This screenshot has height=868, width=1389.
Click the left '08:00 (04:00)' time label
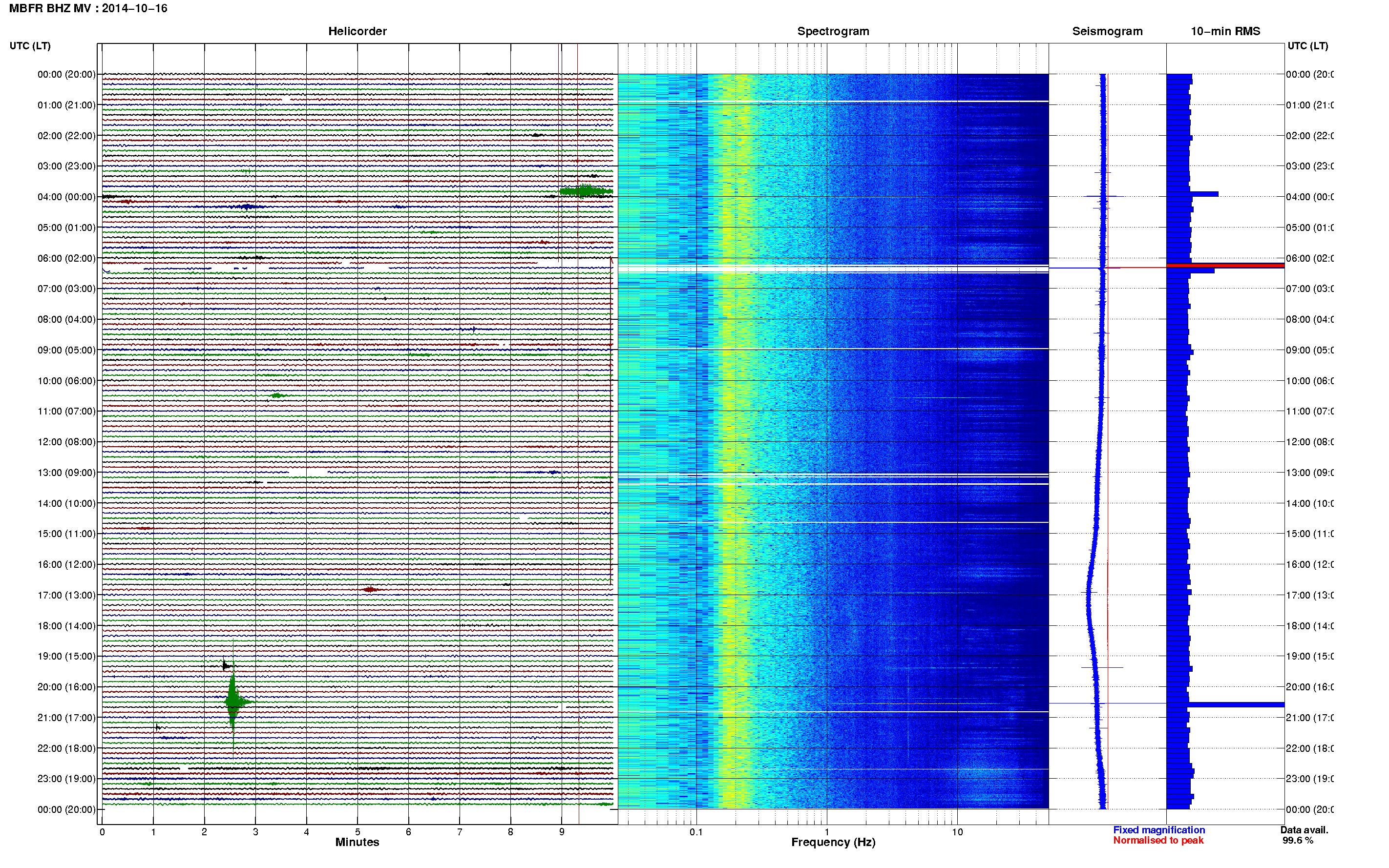pyautogui.click(x=66, y=319)
